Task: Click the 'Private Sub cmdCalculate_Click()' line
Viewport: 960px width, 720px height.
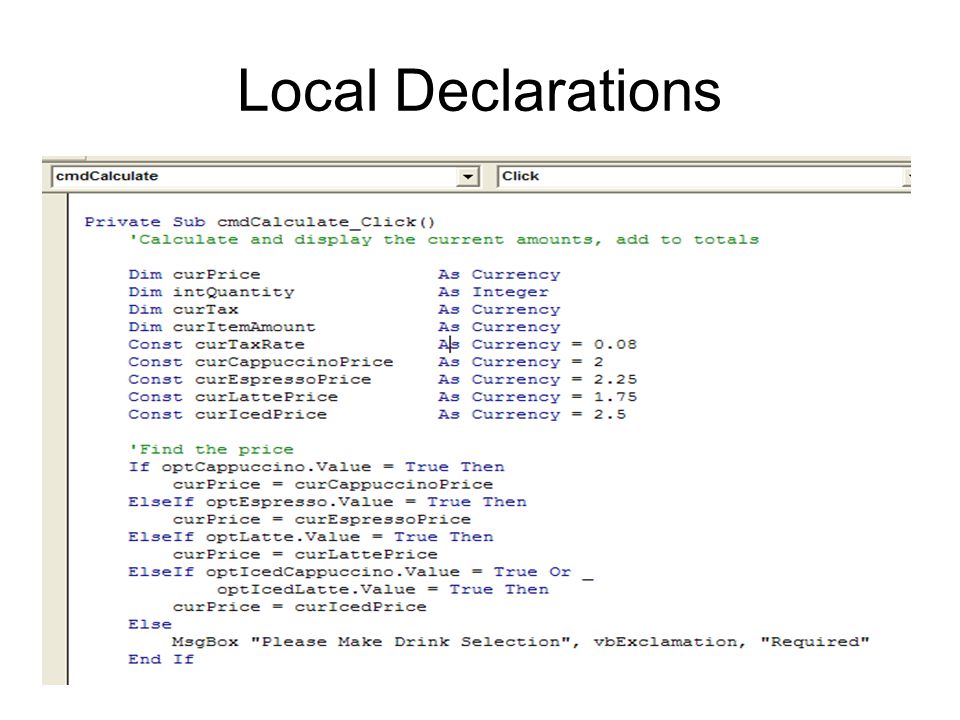Action: [260, 222]
